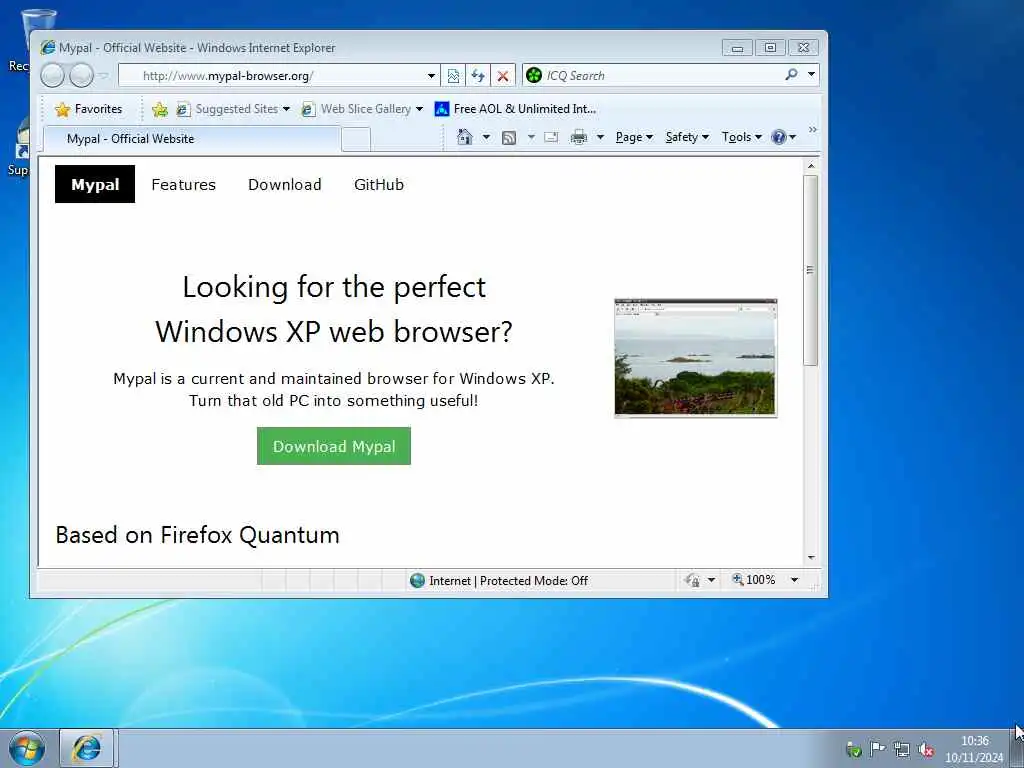1024x768 pixels.
Task: Open the Windows Start orb
Action: tap(27, 748)
